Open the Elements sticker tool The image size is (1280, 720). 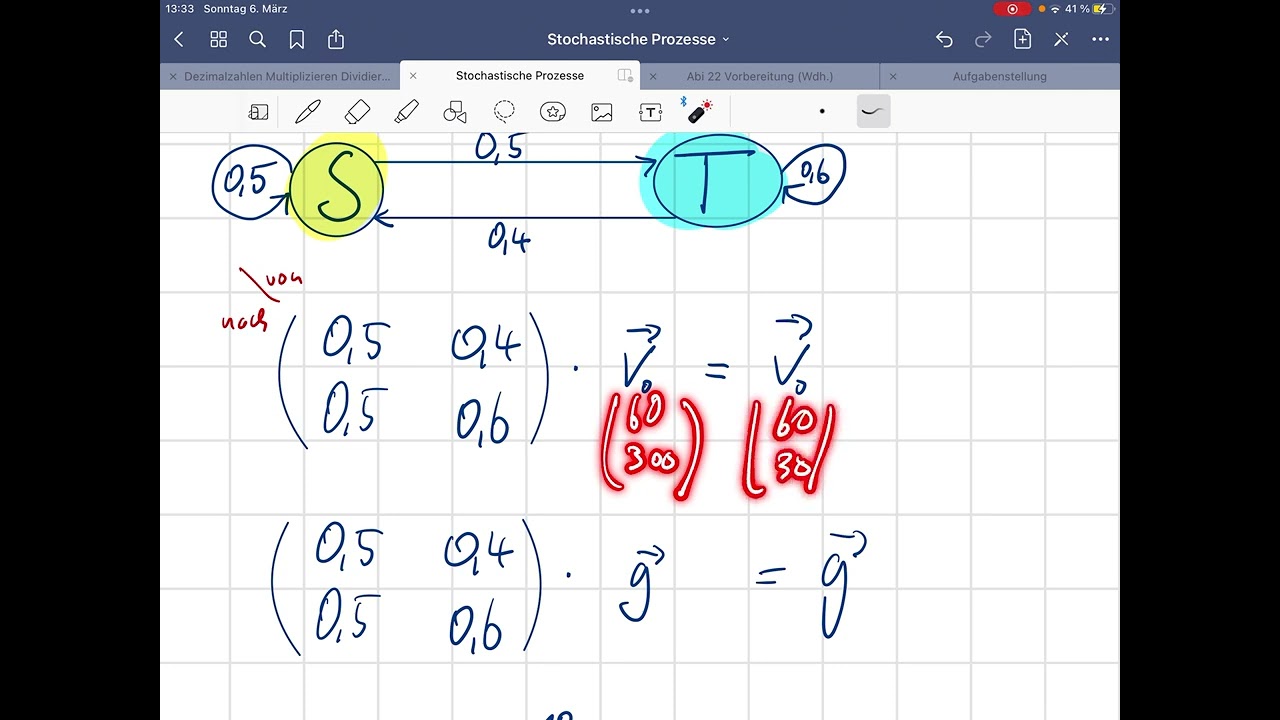tap(553, 112)
